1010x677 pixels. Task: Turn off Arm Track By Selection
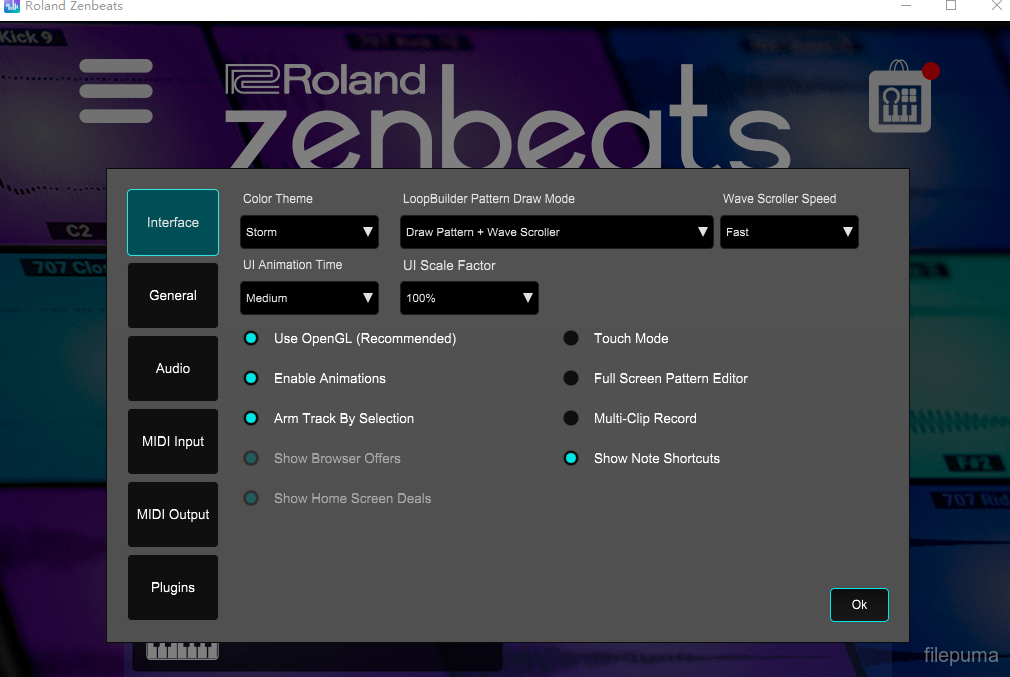click(252, 419)
